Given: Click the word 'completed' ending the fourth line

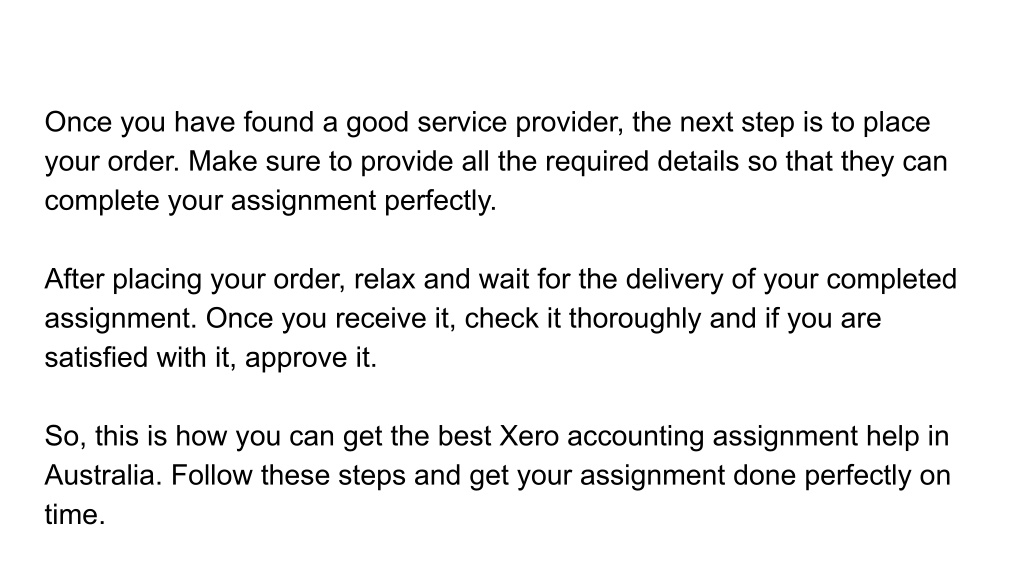Looking at the screenshot, I should pyautogui.click(x=891, y=280).
